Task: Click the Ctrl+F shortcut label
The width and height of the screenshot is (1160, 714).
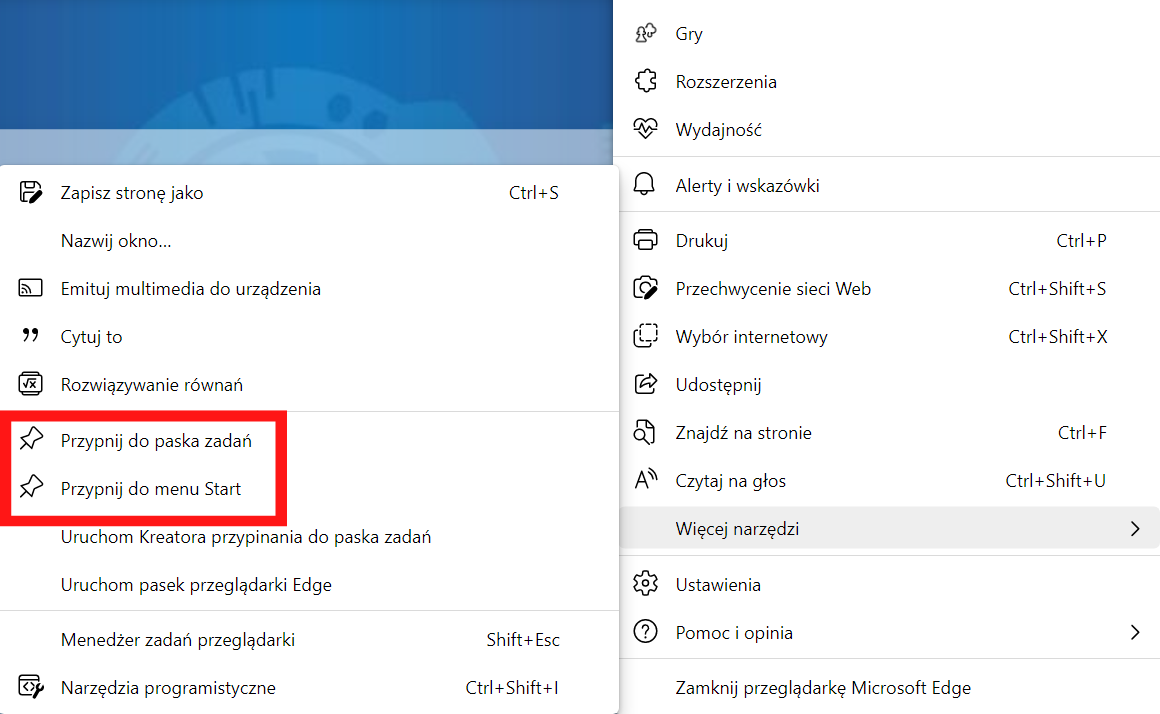Action: (1082, 433)
